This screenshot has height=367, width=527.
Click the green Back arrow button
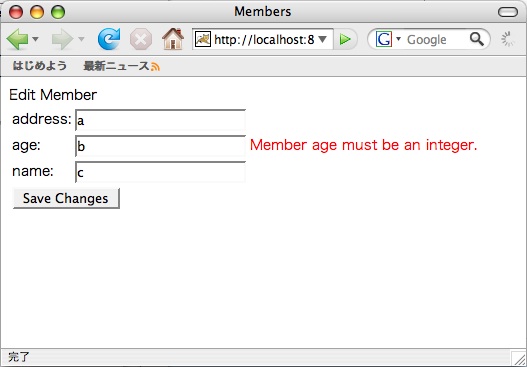click(17, 39)
